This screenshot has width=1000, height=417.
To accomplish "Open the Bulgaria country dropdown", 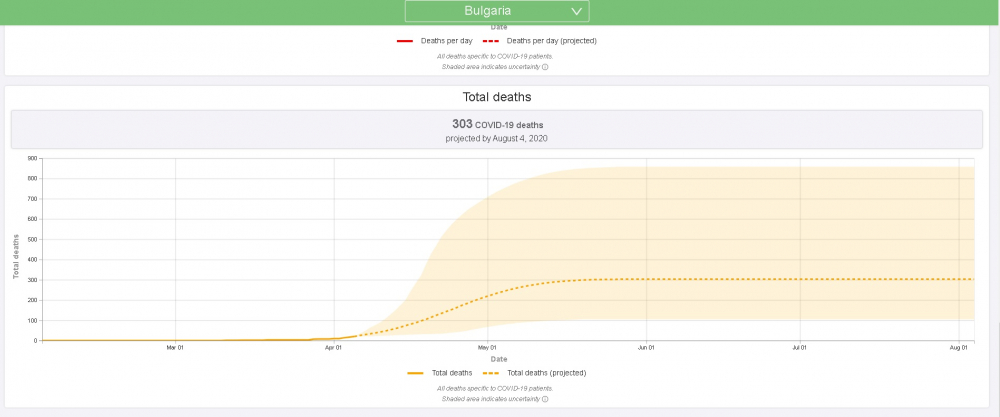I will (x=497, y=11).
